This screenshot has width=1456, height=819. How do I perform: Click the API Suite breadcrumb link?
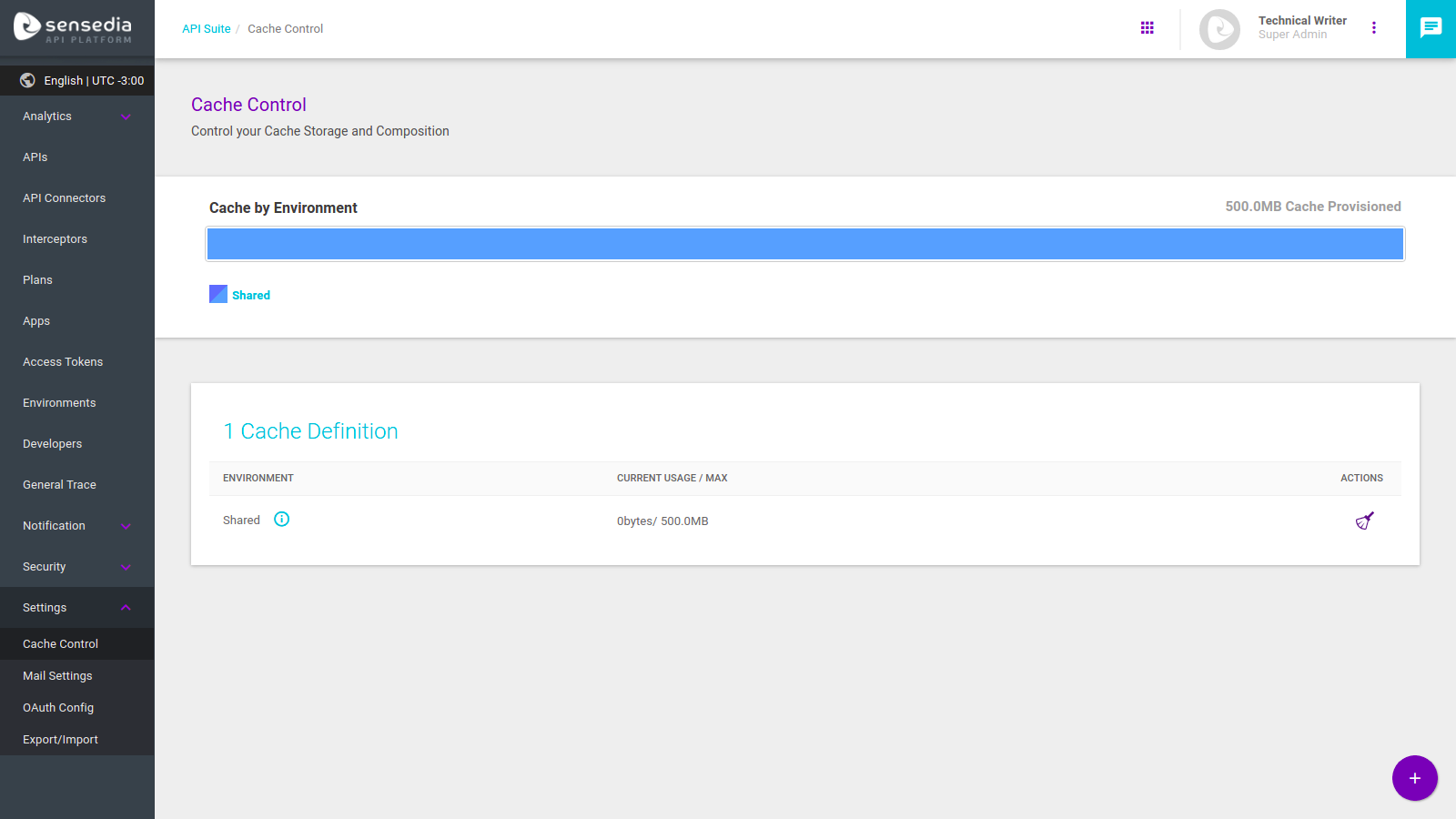point(206,29)
